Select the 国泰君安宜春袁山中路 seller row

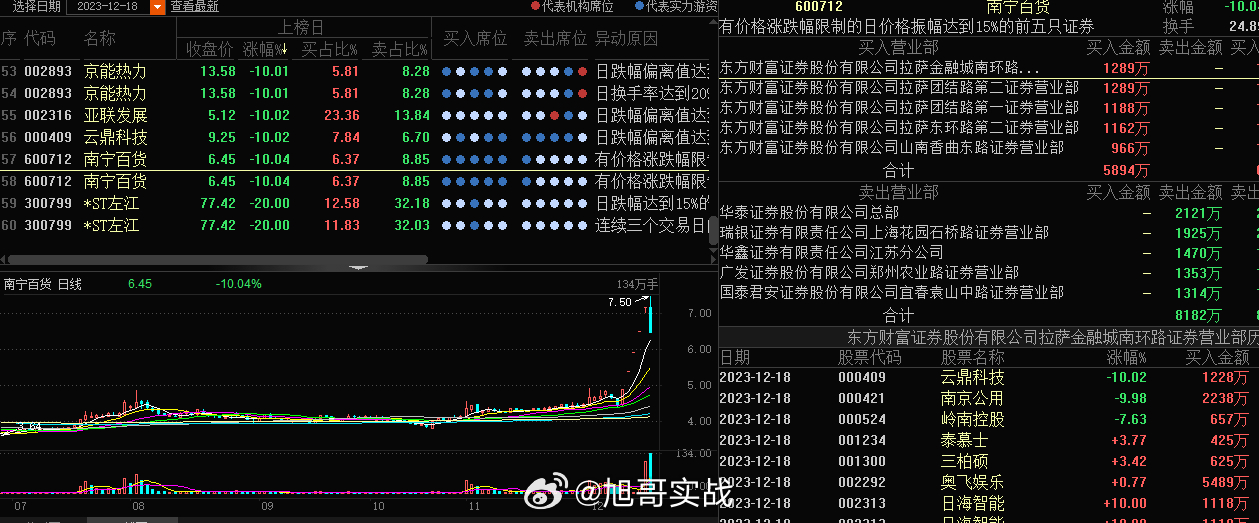[988, 292]
